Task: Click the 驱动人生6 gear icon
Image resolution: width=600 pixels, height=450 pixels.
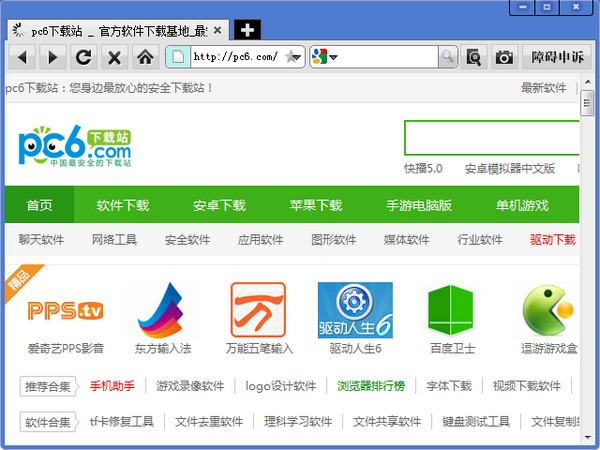Action: click(x=355, y=310)
